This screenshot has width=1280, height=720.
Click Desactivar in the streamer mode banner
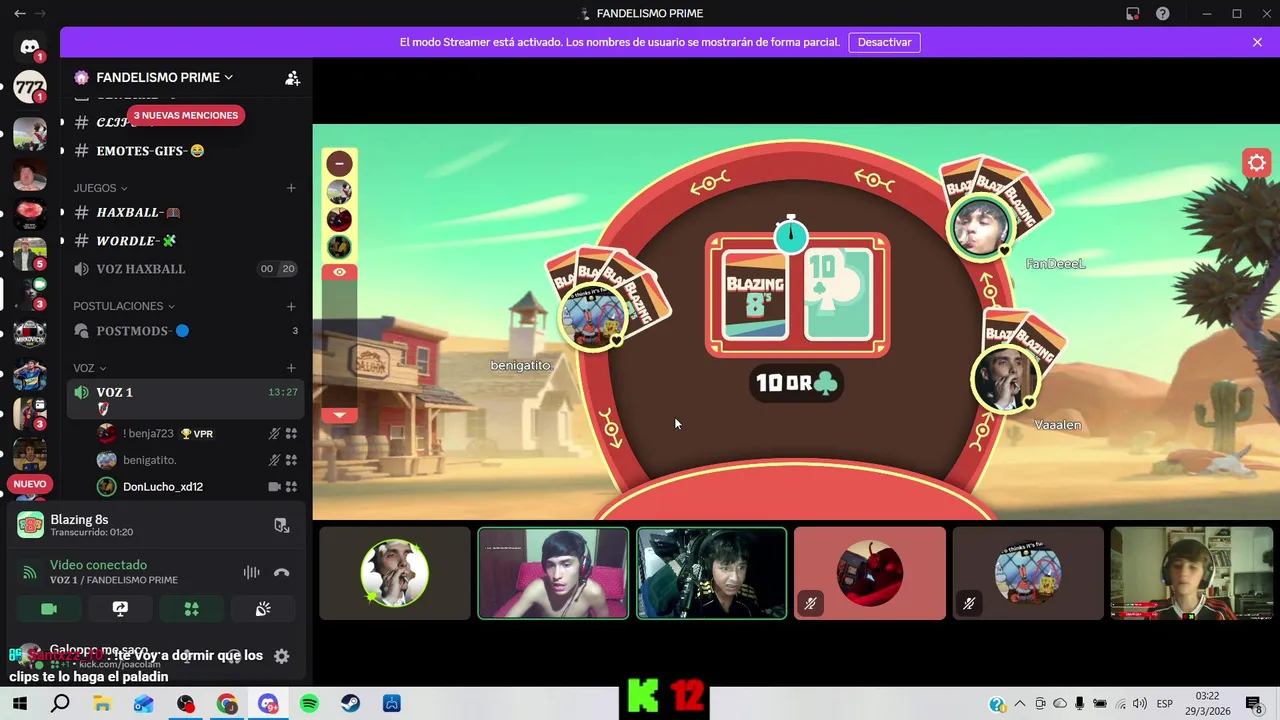click(884, 42)
